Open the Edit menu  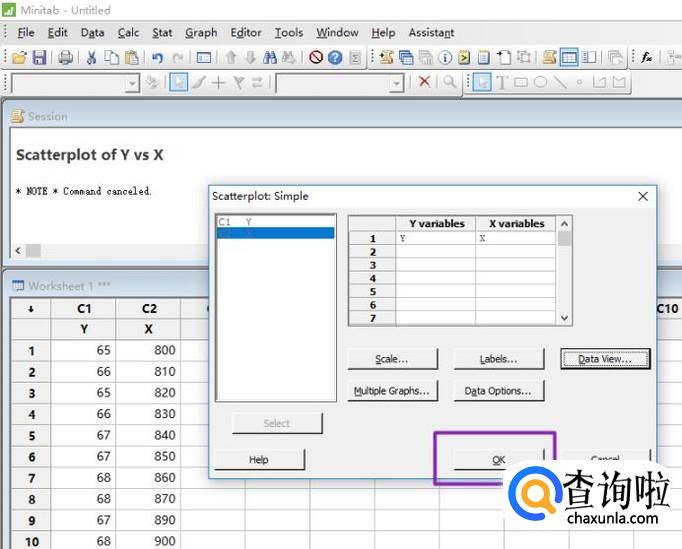57,33
